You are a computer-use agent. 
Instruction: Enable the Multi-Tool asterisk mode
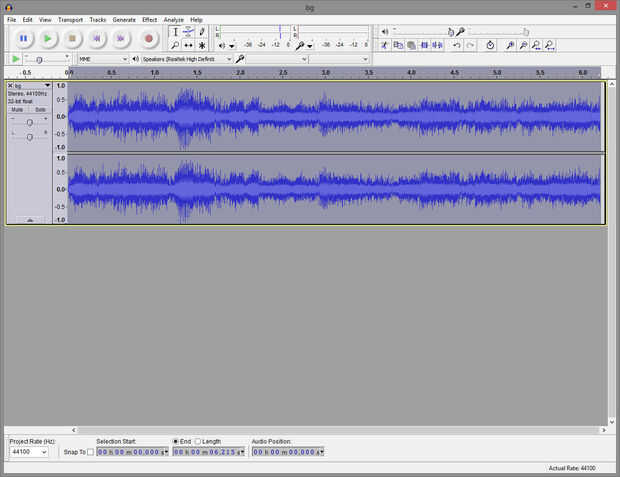202,45
